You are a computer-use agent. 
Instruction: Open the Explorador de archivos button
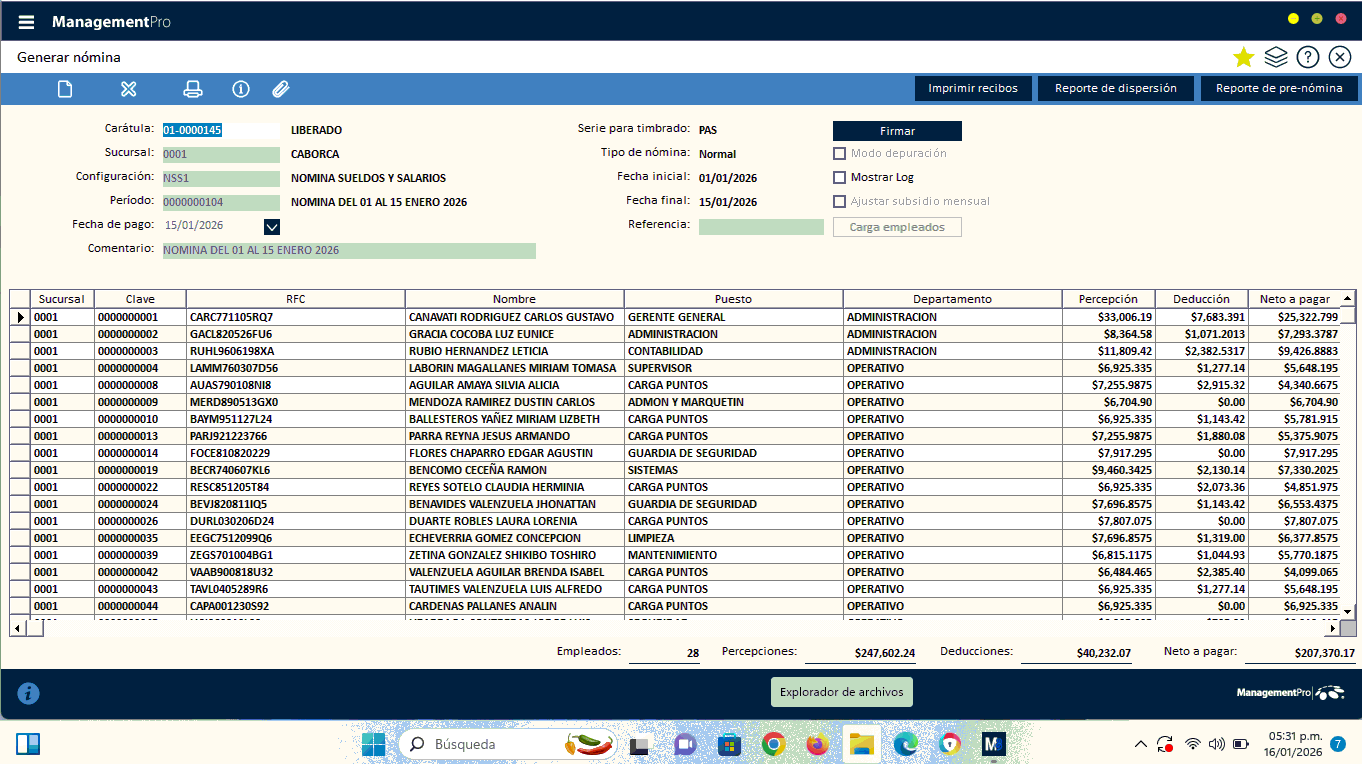841,692
